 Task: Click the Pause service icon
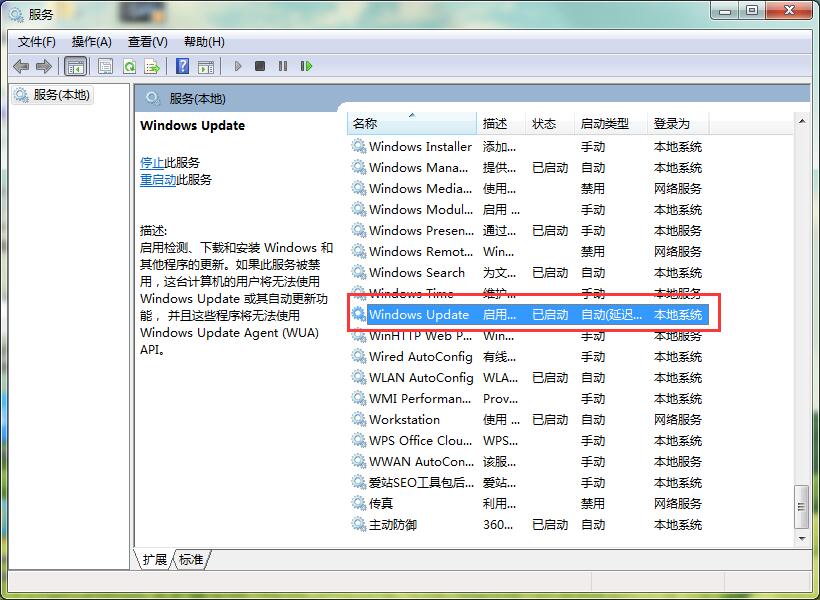coord(283,66)
